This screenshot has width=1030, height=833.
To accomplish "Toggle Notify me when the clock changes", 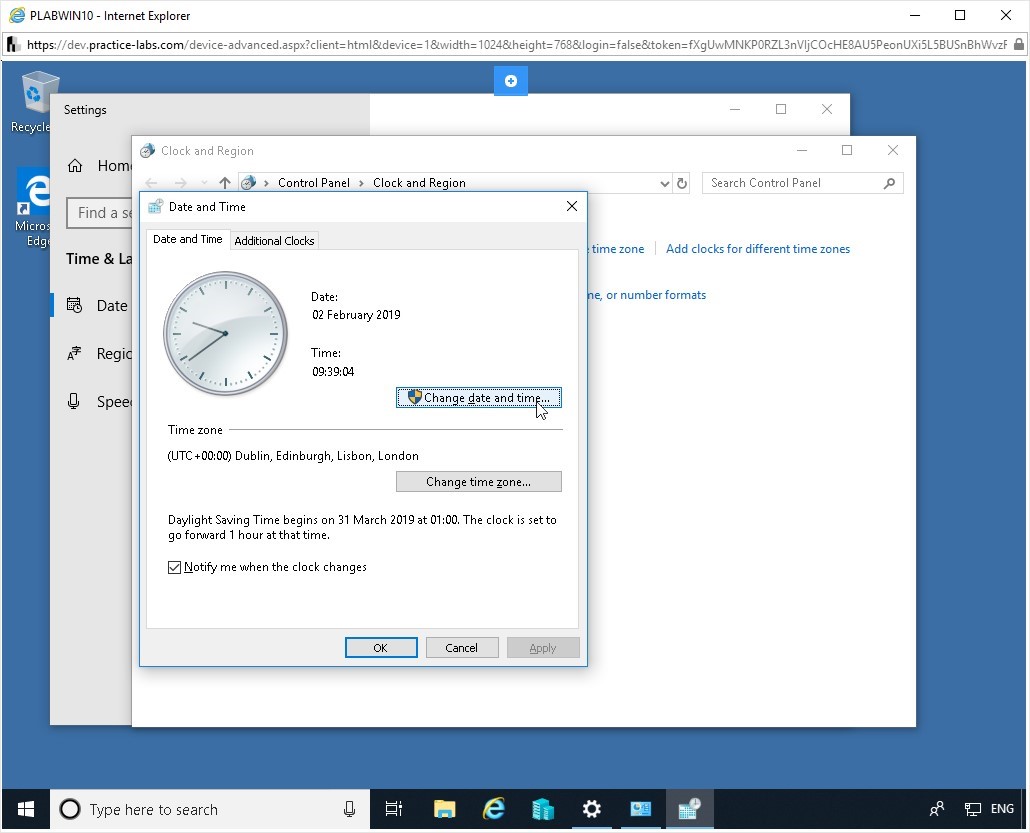I will [174, 567].
